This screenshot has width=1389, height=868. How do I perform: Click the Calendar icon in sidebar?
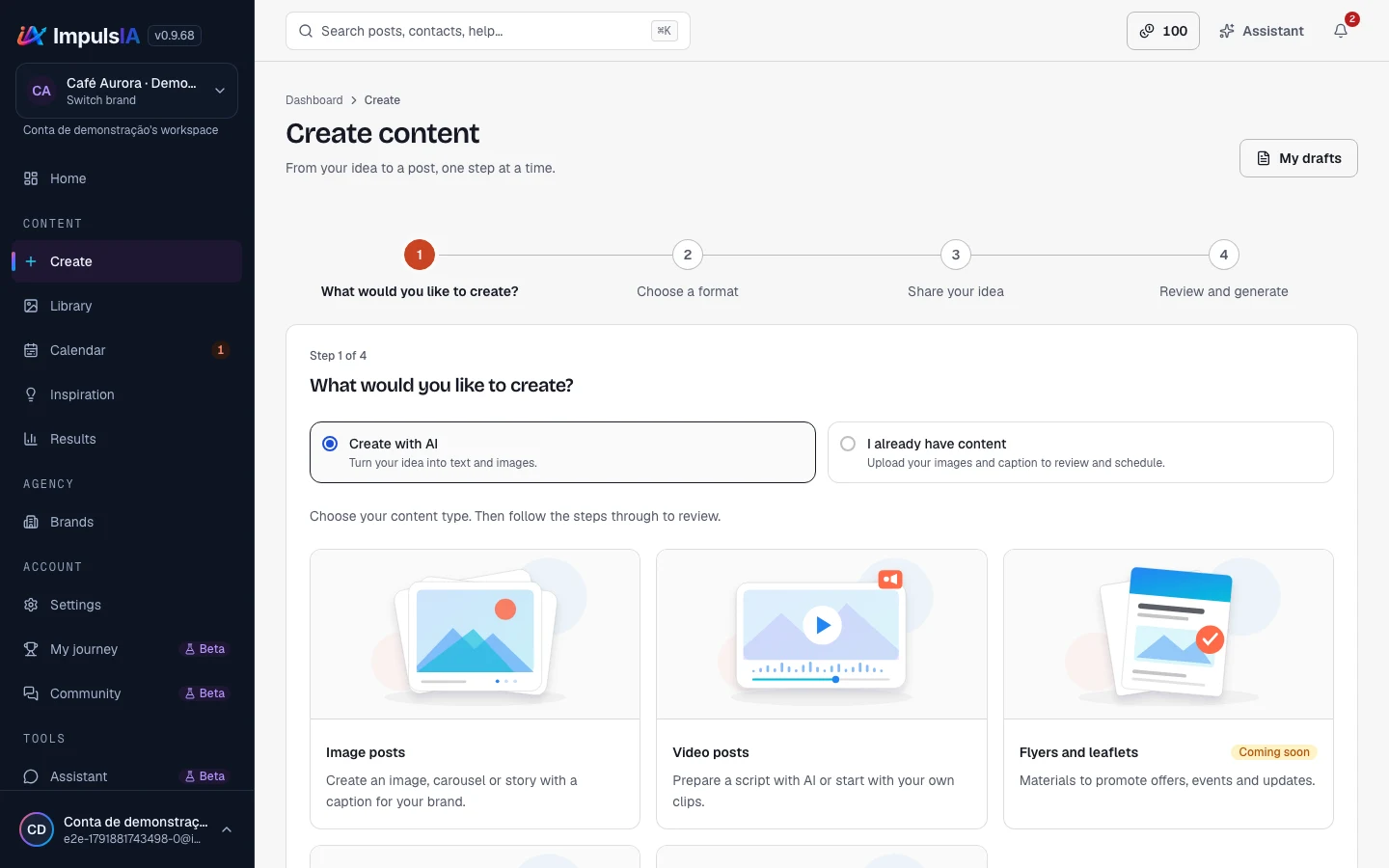pos(31,350)
